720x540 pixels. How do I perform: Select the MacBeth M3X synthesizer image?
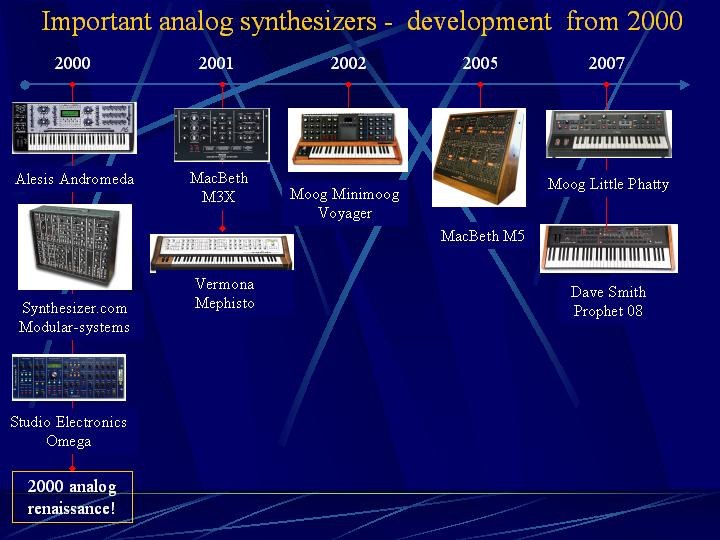pyautogui.click(x=222, y=135)
